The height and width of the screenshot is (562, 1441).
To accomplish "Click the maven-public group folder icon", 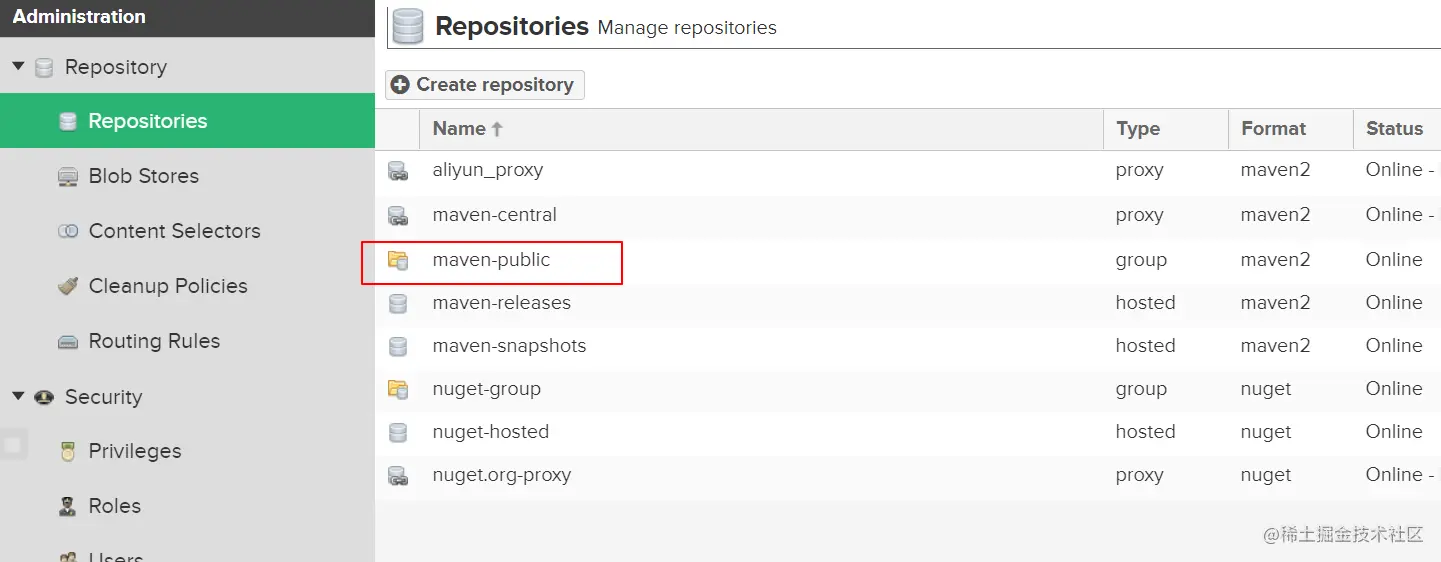I will pyautogui.click(x=398, y=261).
